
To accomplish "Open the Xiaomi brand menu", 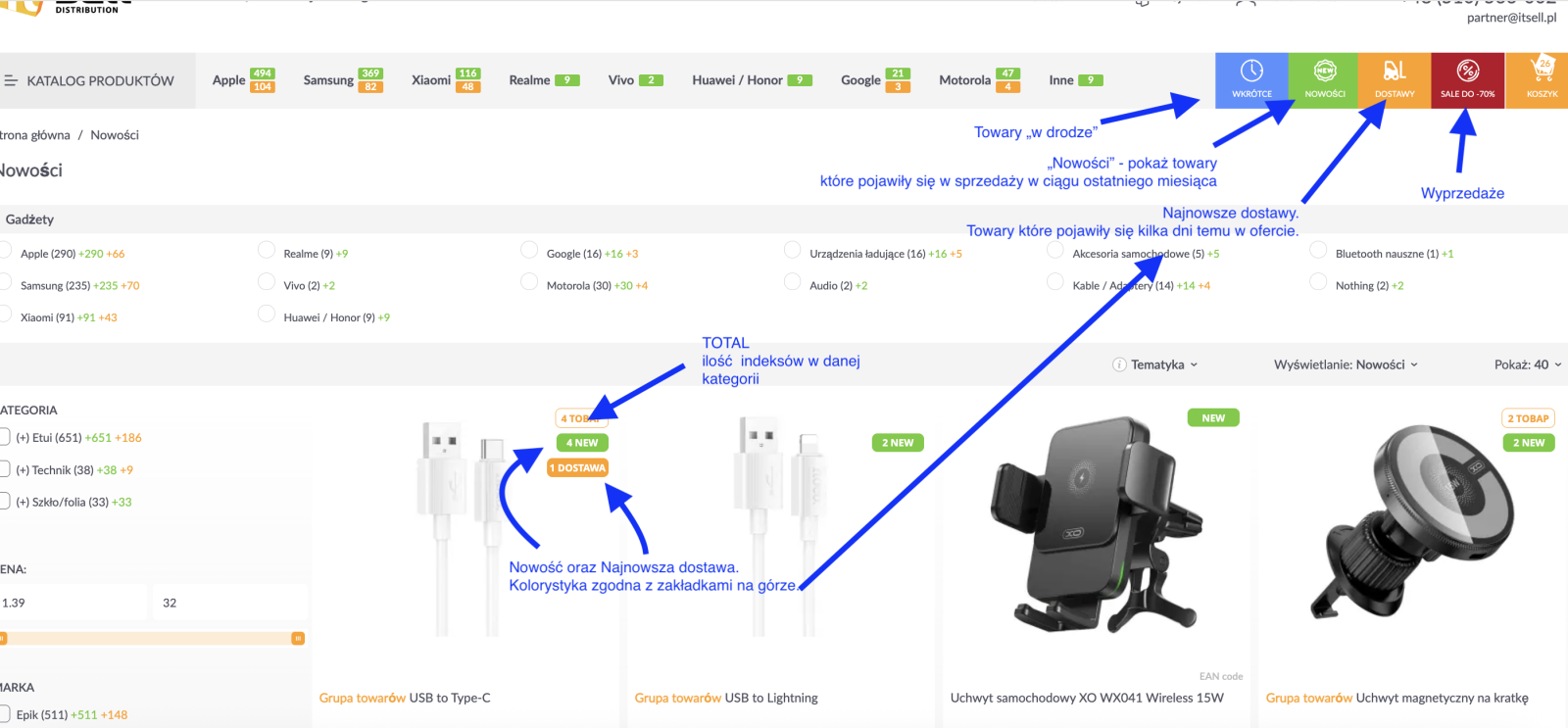I will pos(431,80).
